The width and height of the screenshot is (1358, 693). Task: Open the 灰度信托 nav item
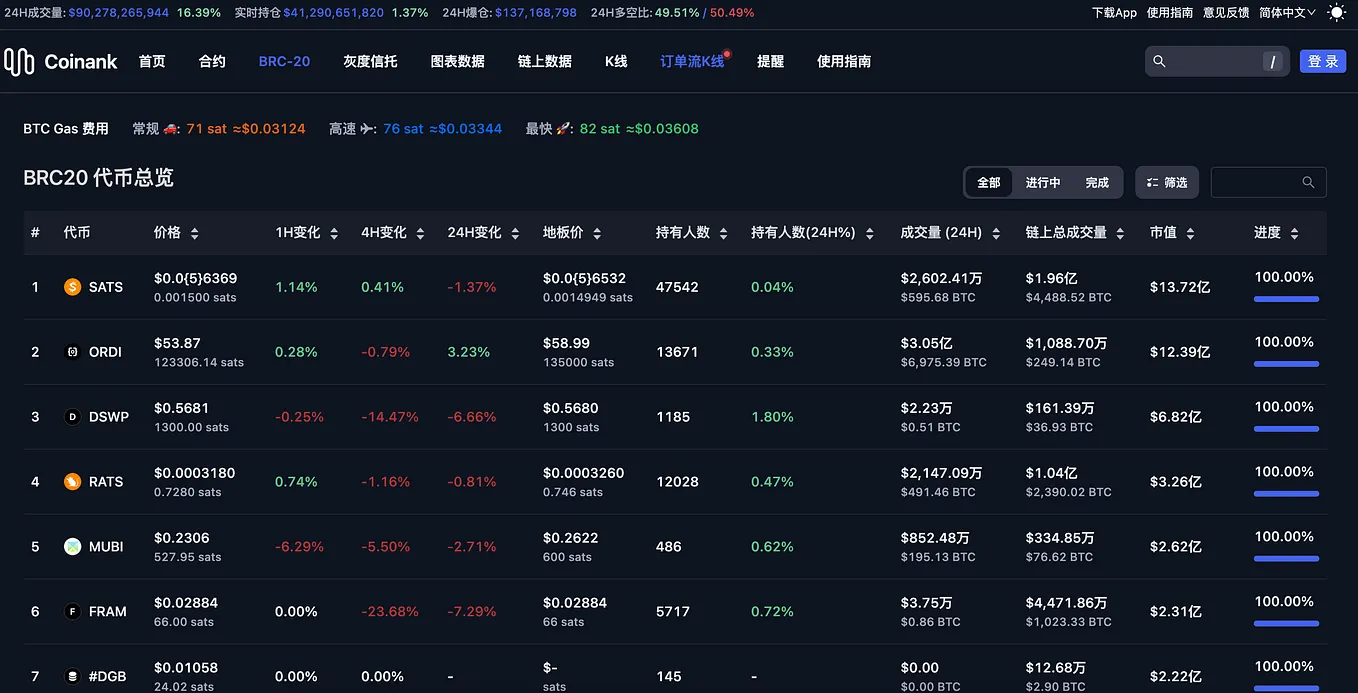point(370,62)
